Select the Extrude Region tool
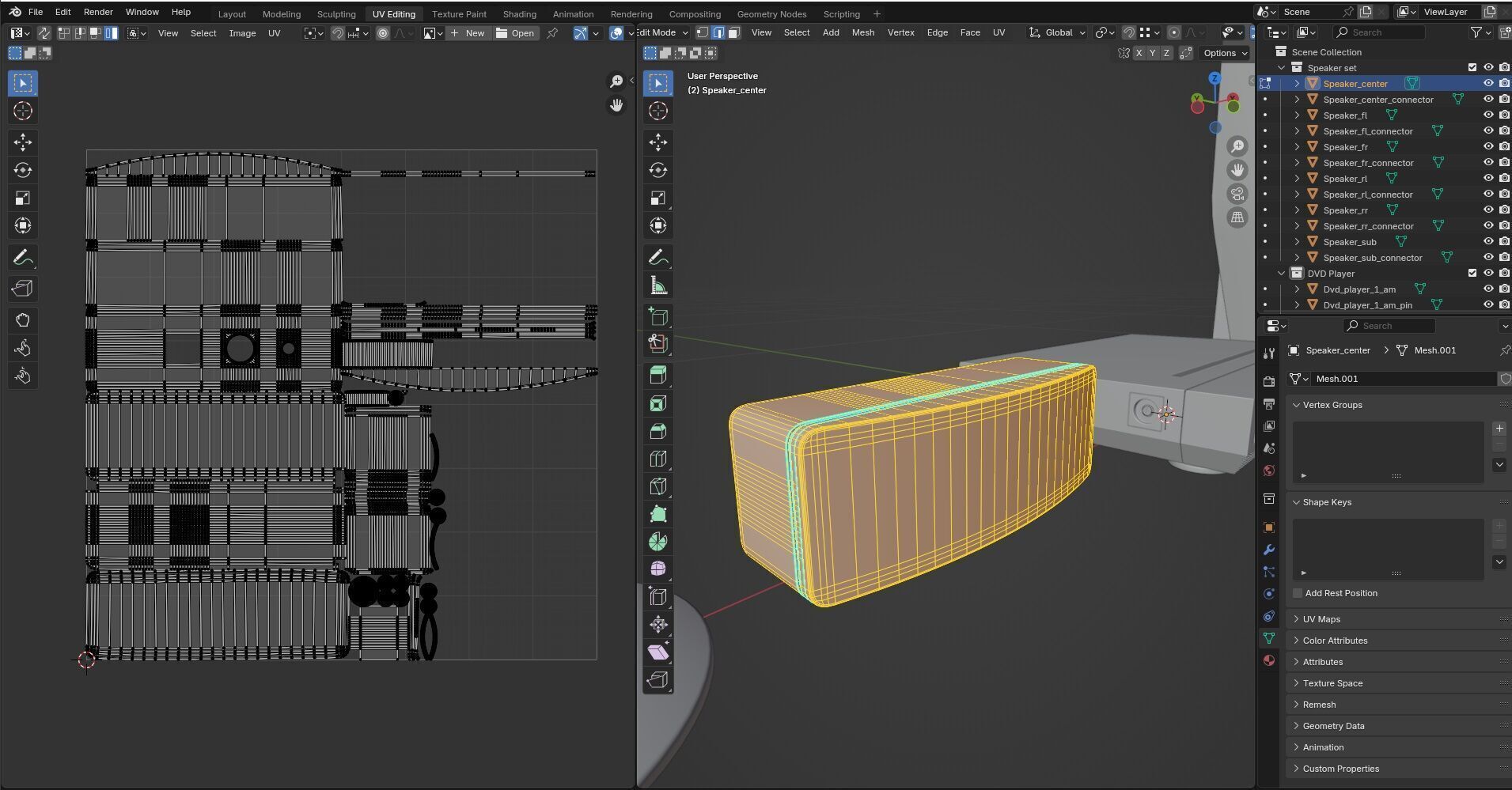 (x=657, y=375)
